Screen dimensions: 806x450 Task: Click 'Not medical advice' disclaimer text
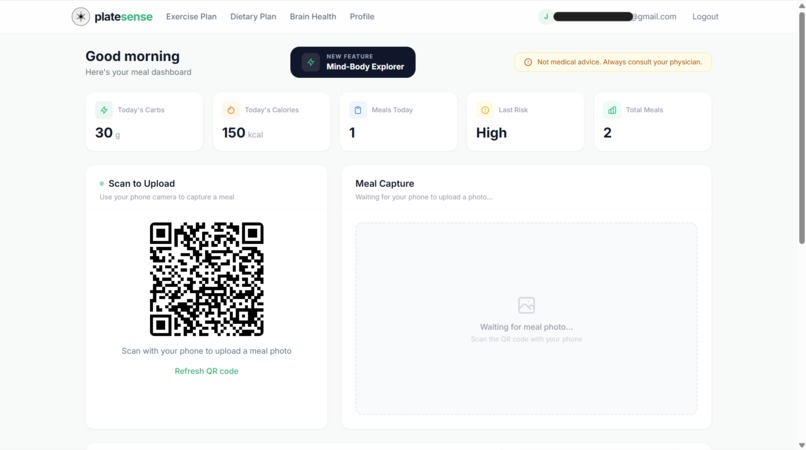(619, 62)
